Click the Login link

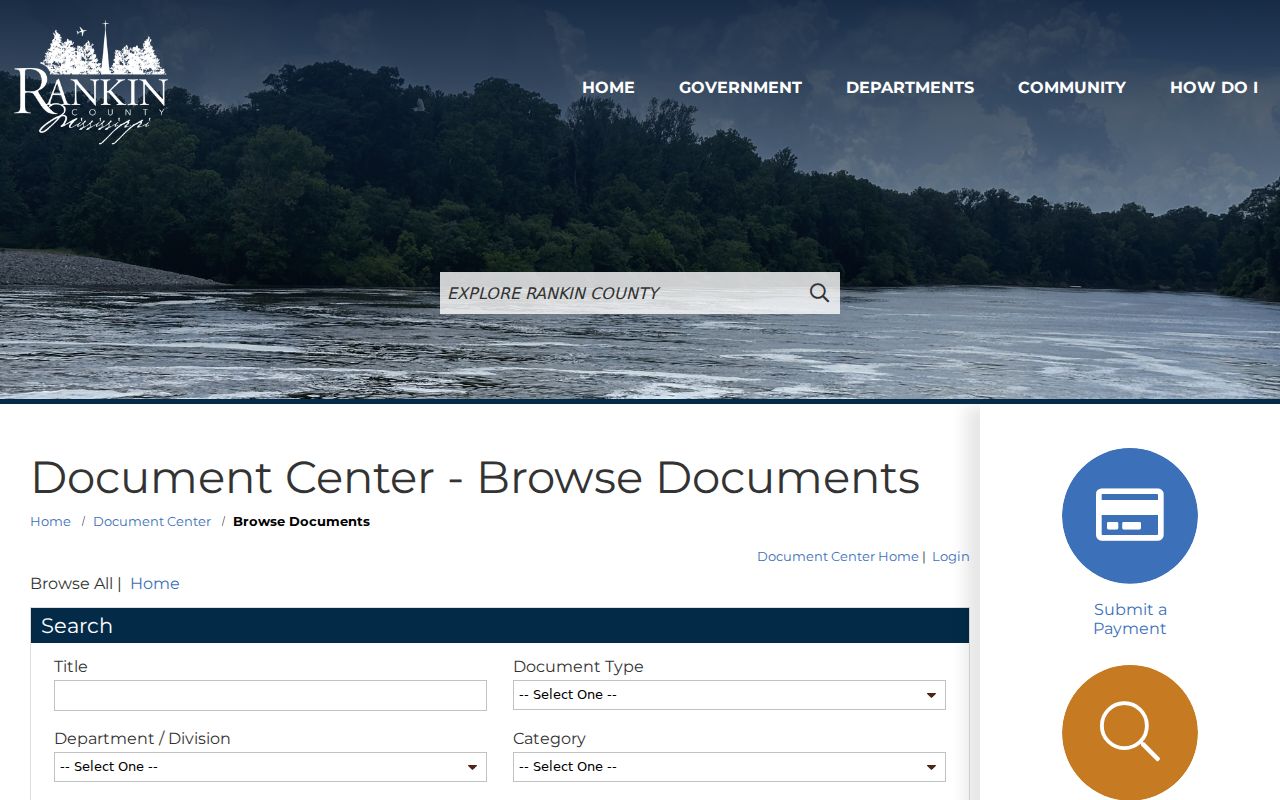[x=951, y=557]
